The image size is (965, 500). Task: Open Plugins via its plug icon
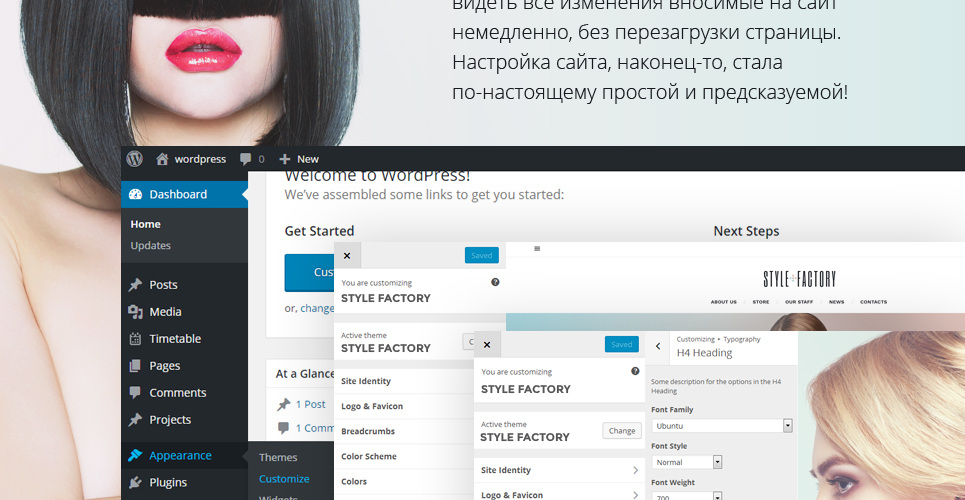(135, 482)
